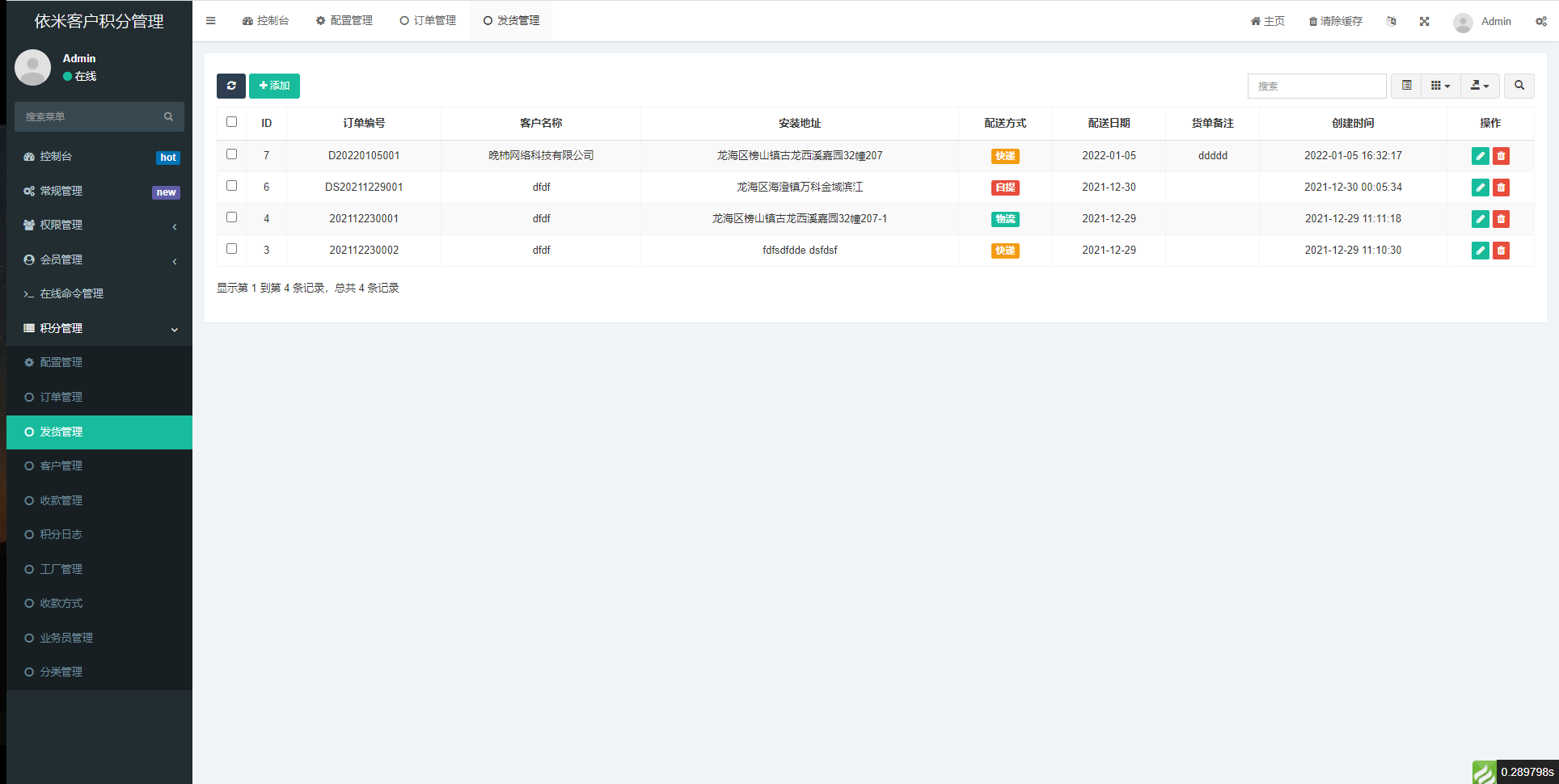The image size is (1559, 784).
Task: Select checkbox for row ID 7
Action: pos(232,154)
